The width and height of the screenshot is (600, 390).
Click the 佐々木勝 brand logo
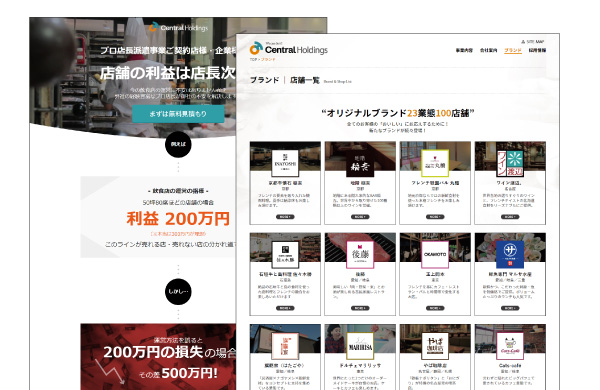click(x=285, y=255)
